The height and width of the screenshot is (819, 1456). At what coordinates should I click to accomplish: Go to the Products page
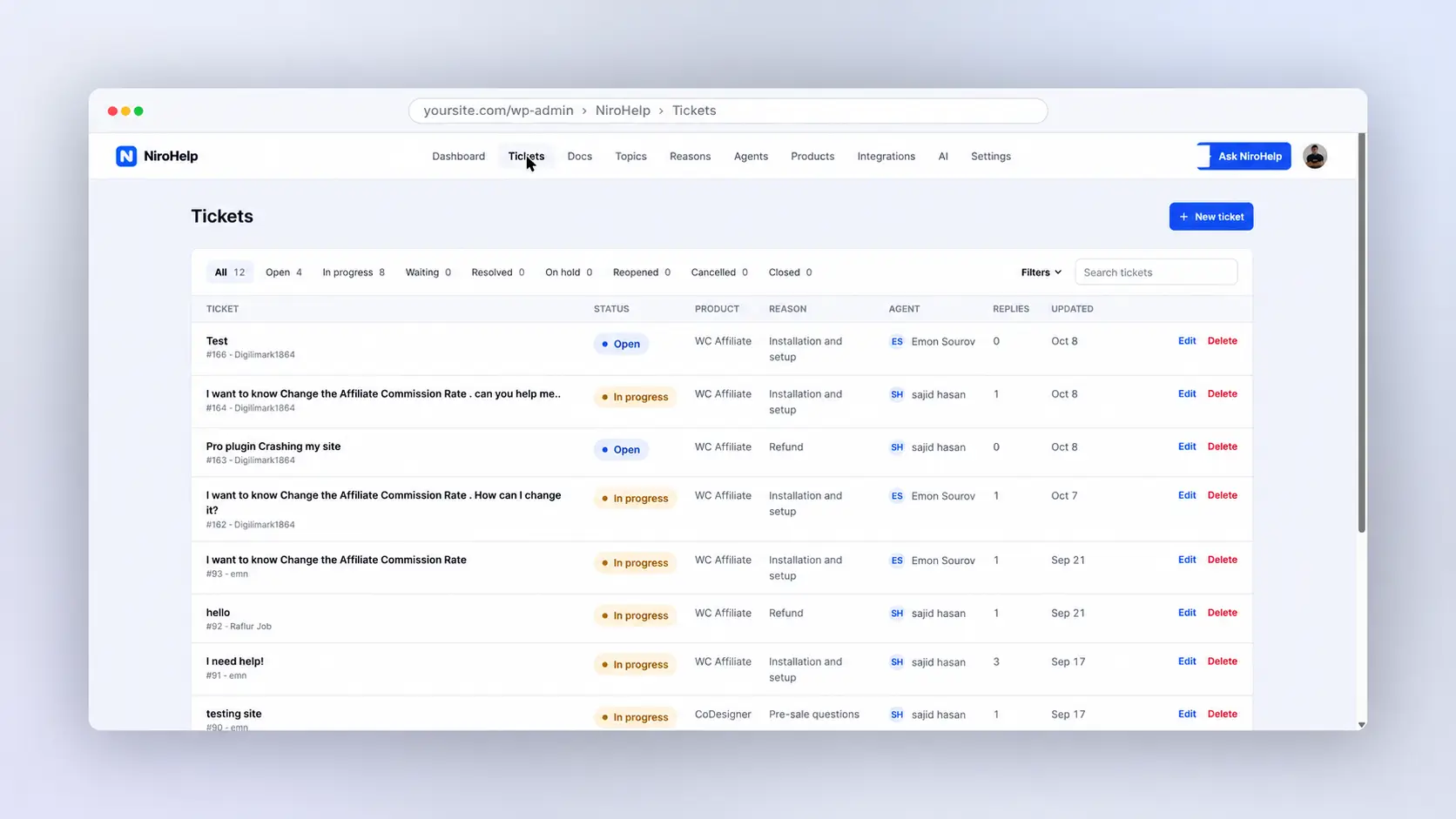812,157
